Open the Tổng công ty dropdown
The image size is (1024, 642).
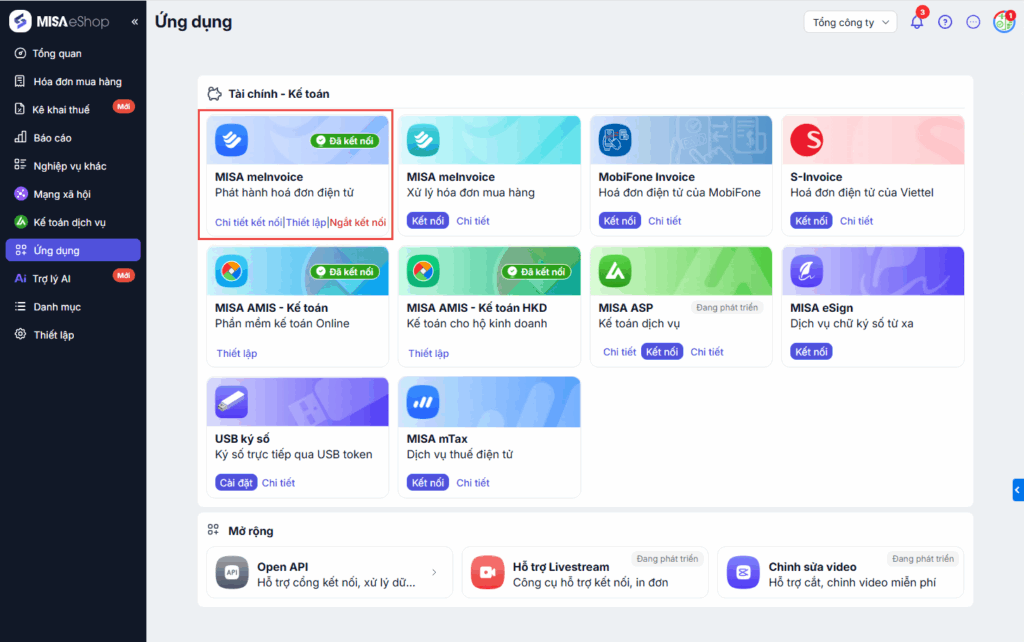[x=850, y=22]
